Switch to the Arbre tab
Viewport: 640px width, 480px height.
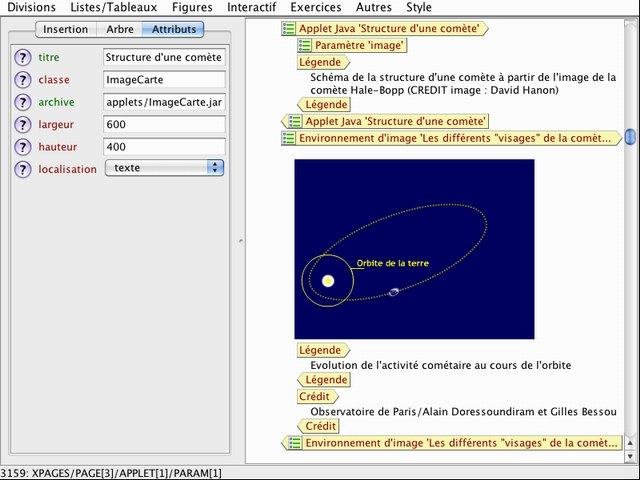[120, 29]
